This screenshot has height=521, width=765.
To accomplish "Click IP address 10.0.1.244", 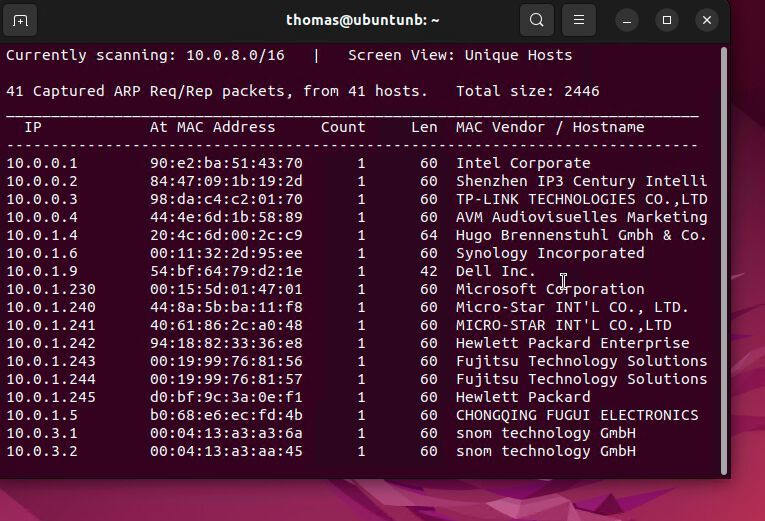I will (51, 380).
